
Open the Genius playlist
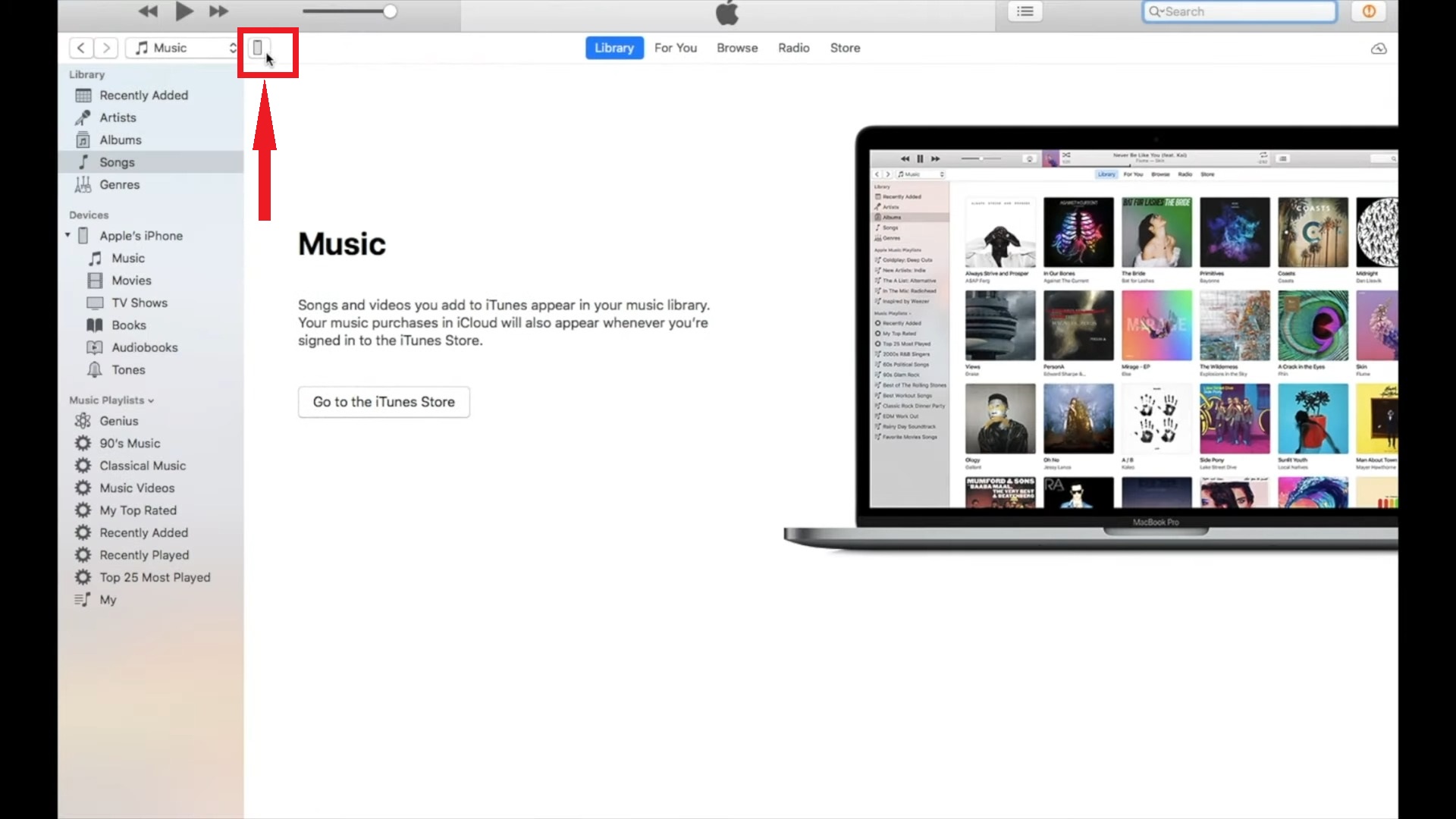119,421
